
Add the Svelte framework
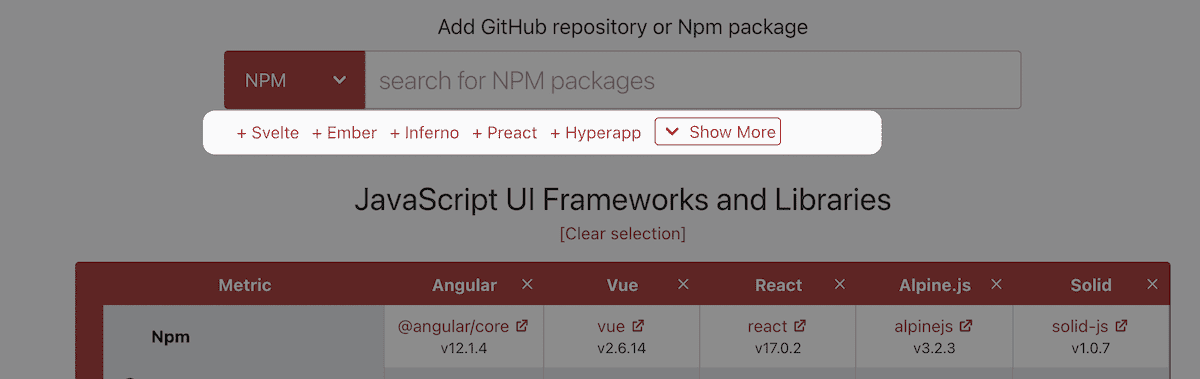tap(268, 132)
